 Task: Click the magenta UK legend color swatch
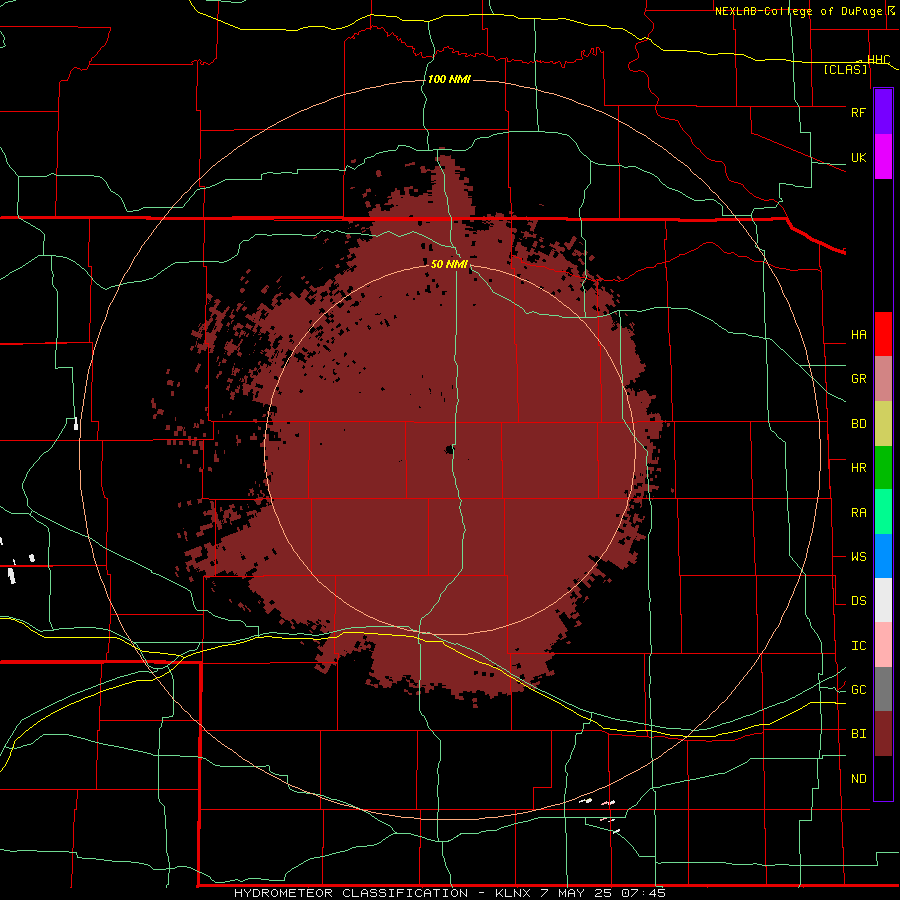[x=883, y=157]
